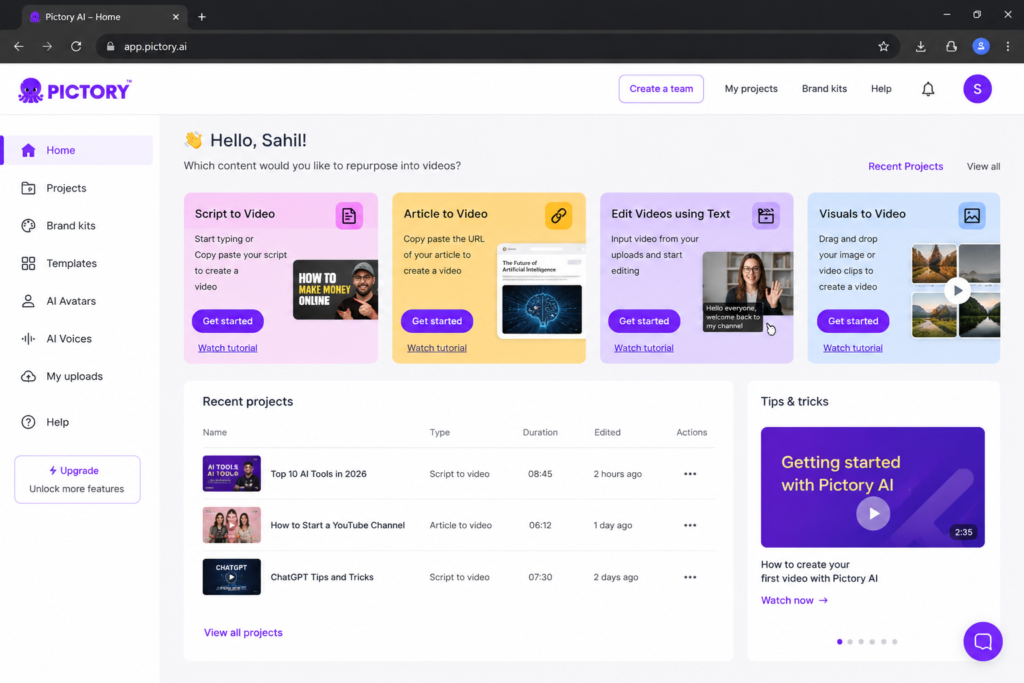Open the chat support bubble icon
This screenshot has height=683, width=1024.
(983, 641)
